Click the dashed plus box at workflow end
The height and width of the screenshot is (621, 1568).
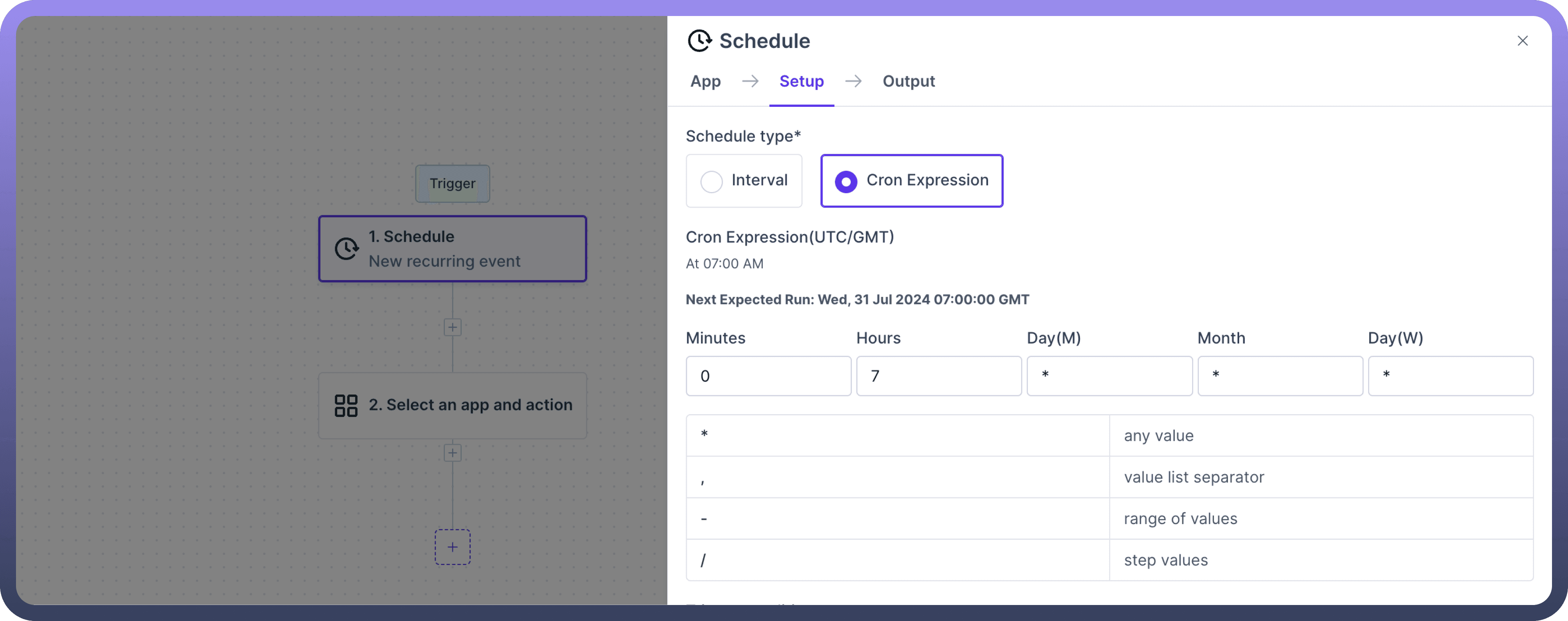pos(452,547)
